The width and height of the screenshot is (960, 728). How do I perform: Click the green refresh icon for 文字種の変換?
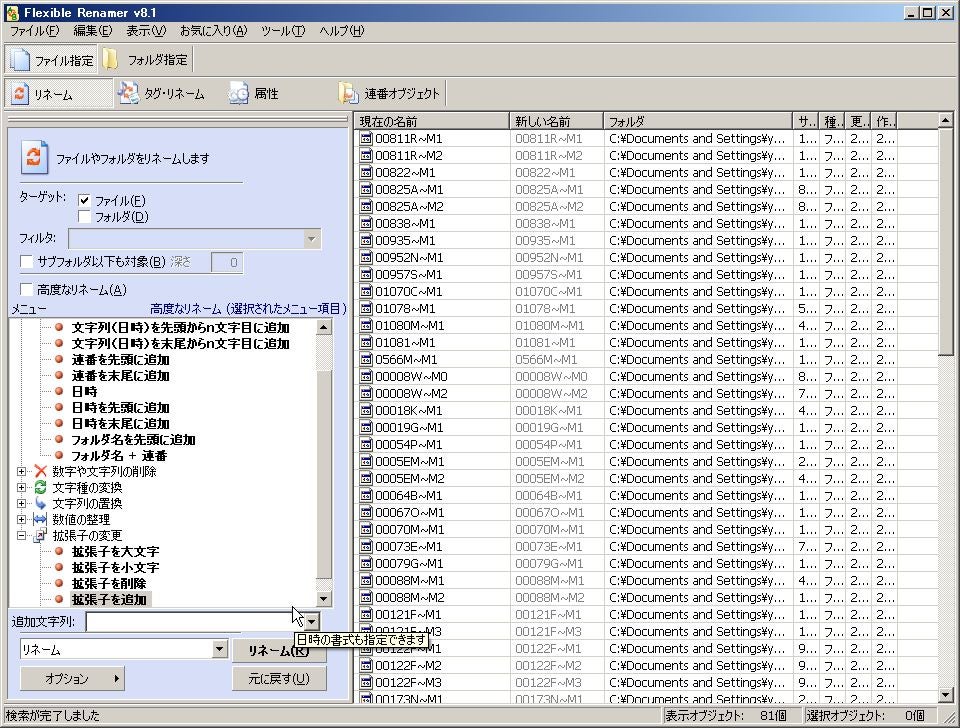[40, 487]
